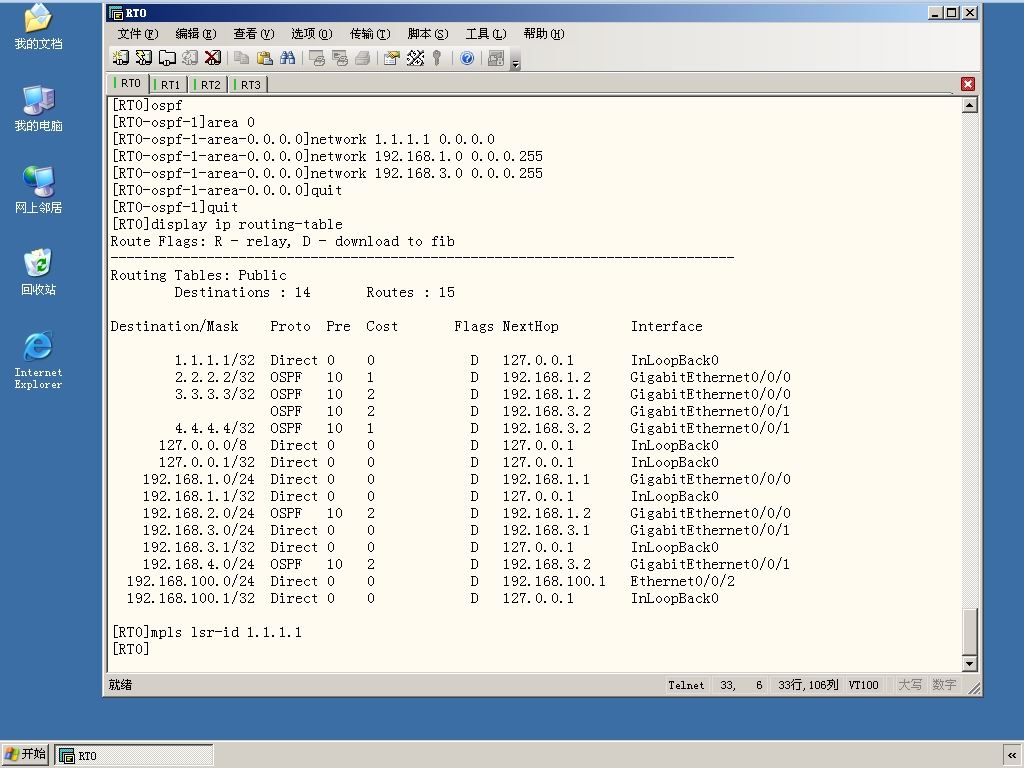Close the active tab with red X
The image size is (1024, 768).
(968, 84)
